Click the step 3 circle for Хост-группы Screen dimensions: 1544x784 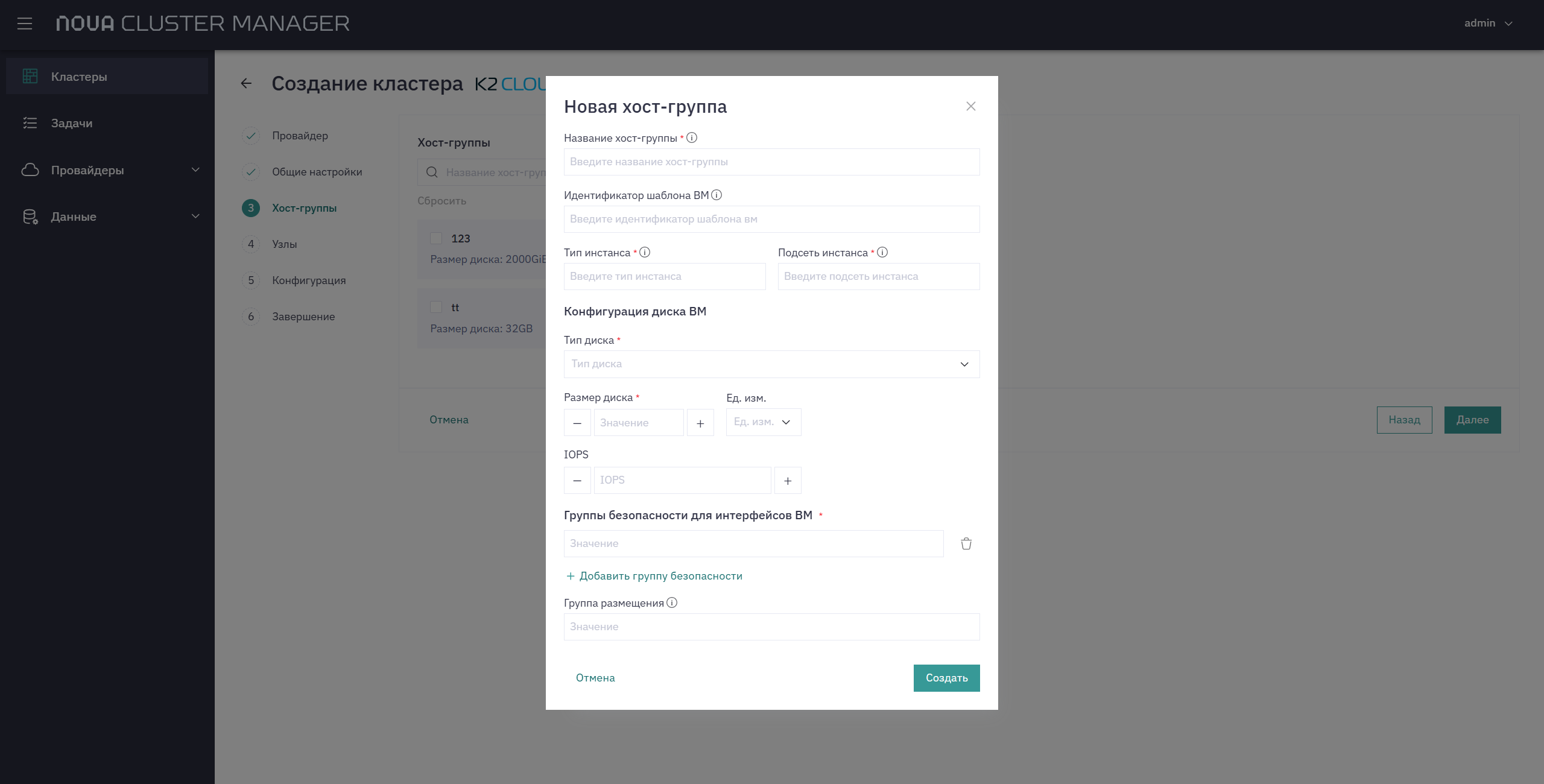tap(251, 208)
